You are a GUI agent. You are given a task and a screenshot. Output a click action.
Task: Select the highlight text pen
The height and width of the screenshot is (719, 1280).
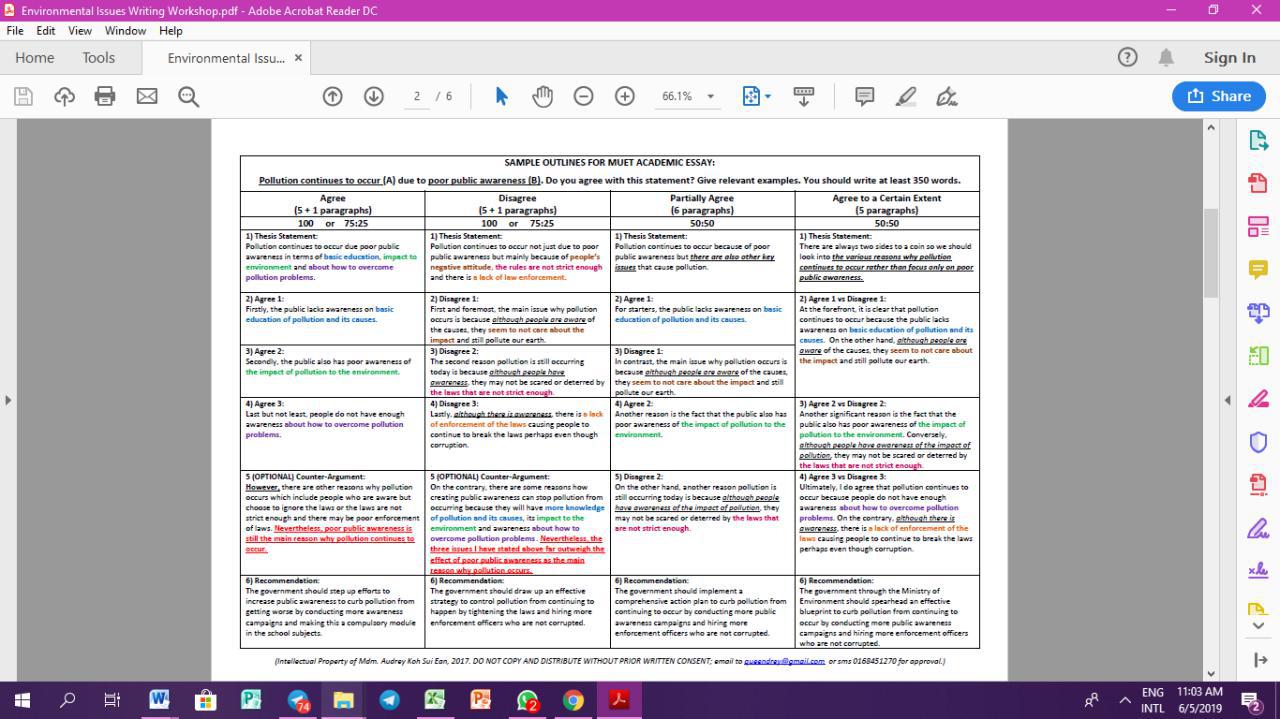[x=906, y=96]
